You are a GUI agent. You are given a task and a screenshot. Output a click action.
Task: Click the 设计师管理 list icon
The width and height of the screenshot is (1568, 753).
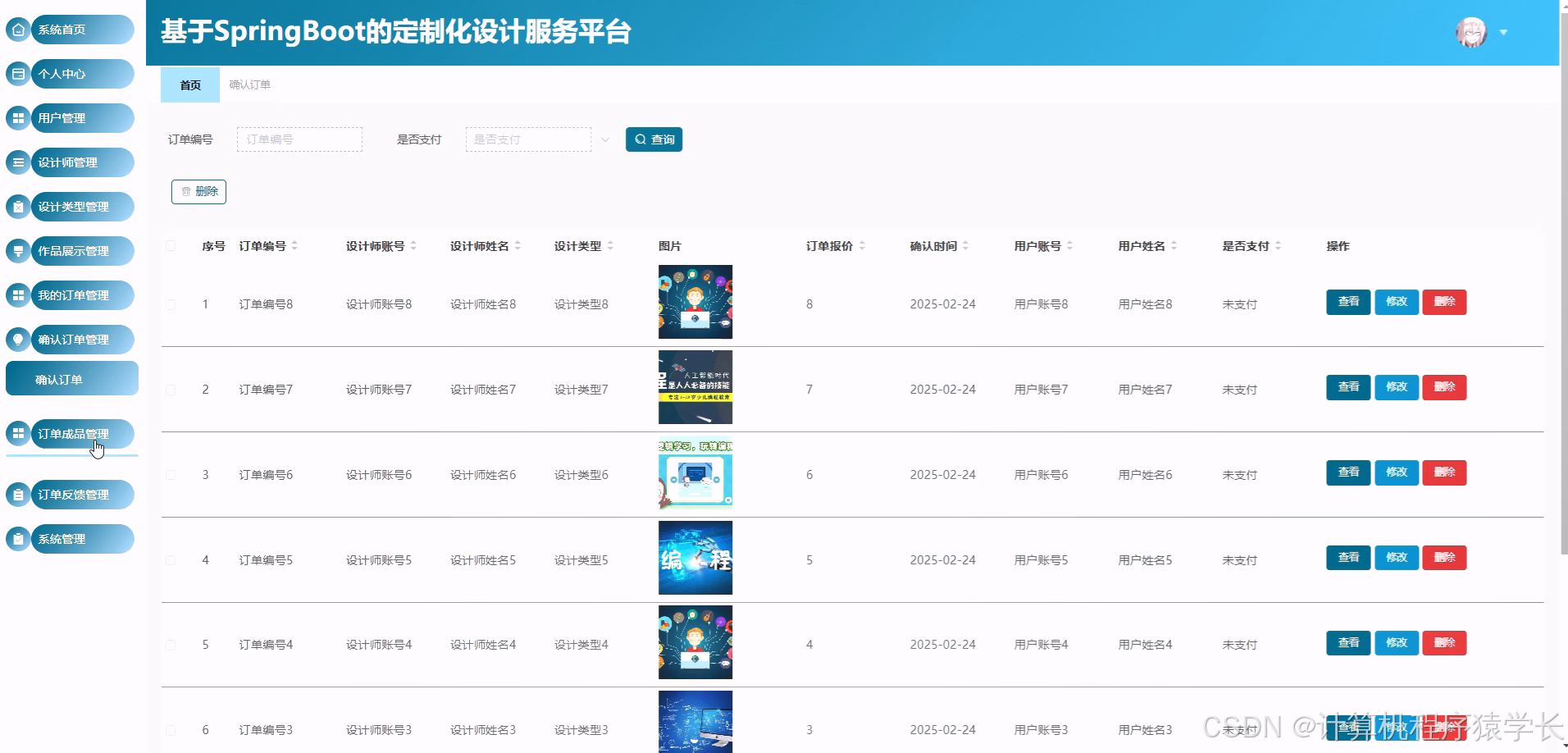coord(18,162)
